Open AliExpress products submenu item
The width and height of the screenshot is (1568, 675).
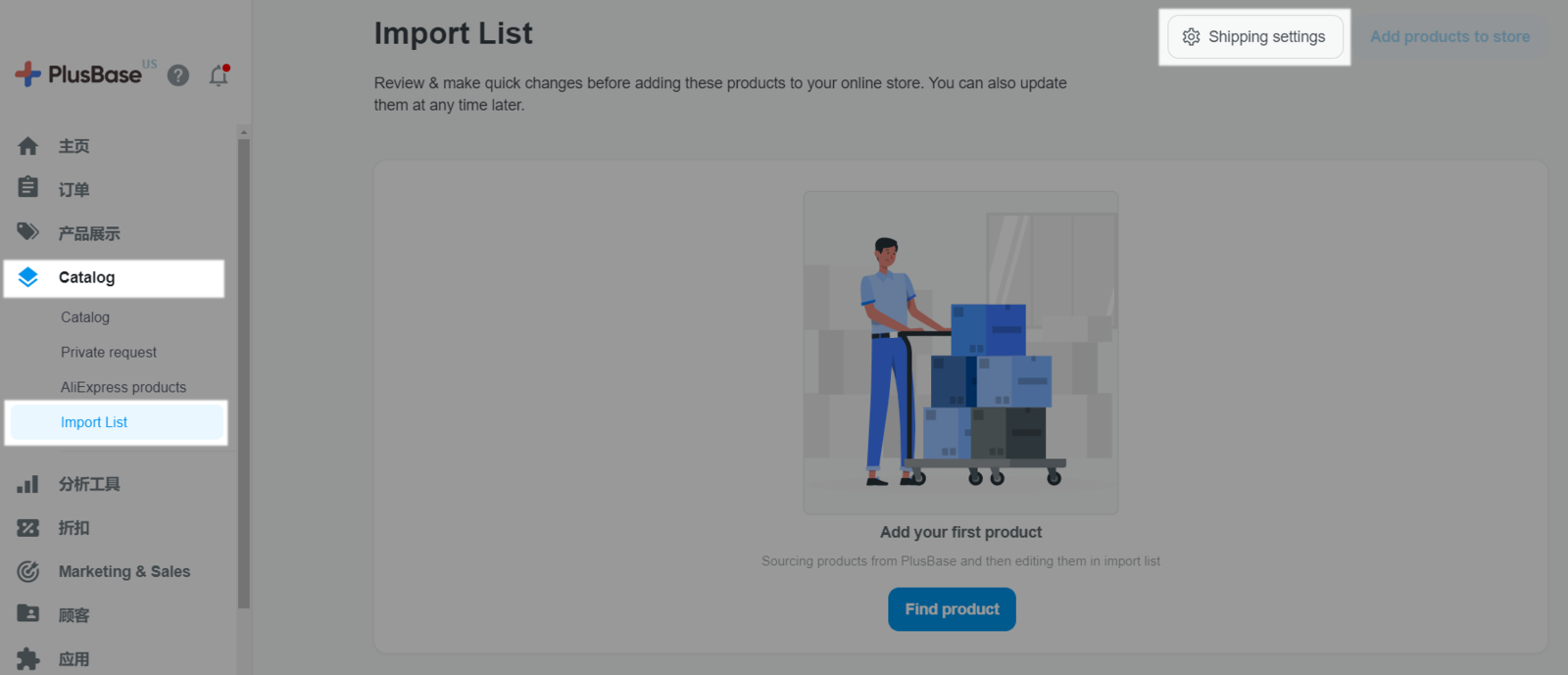click(123, 387)
